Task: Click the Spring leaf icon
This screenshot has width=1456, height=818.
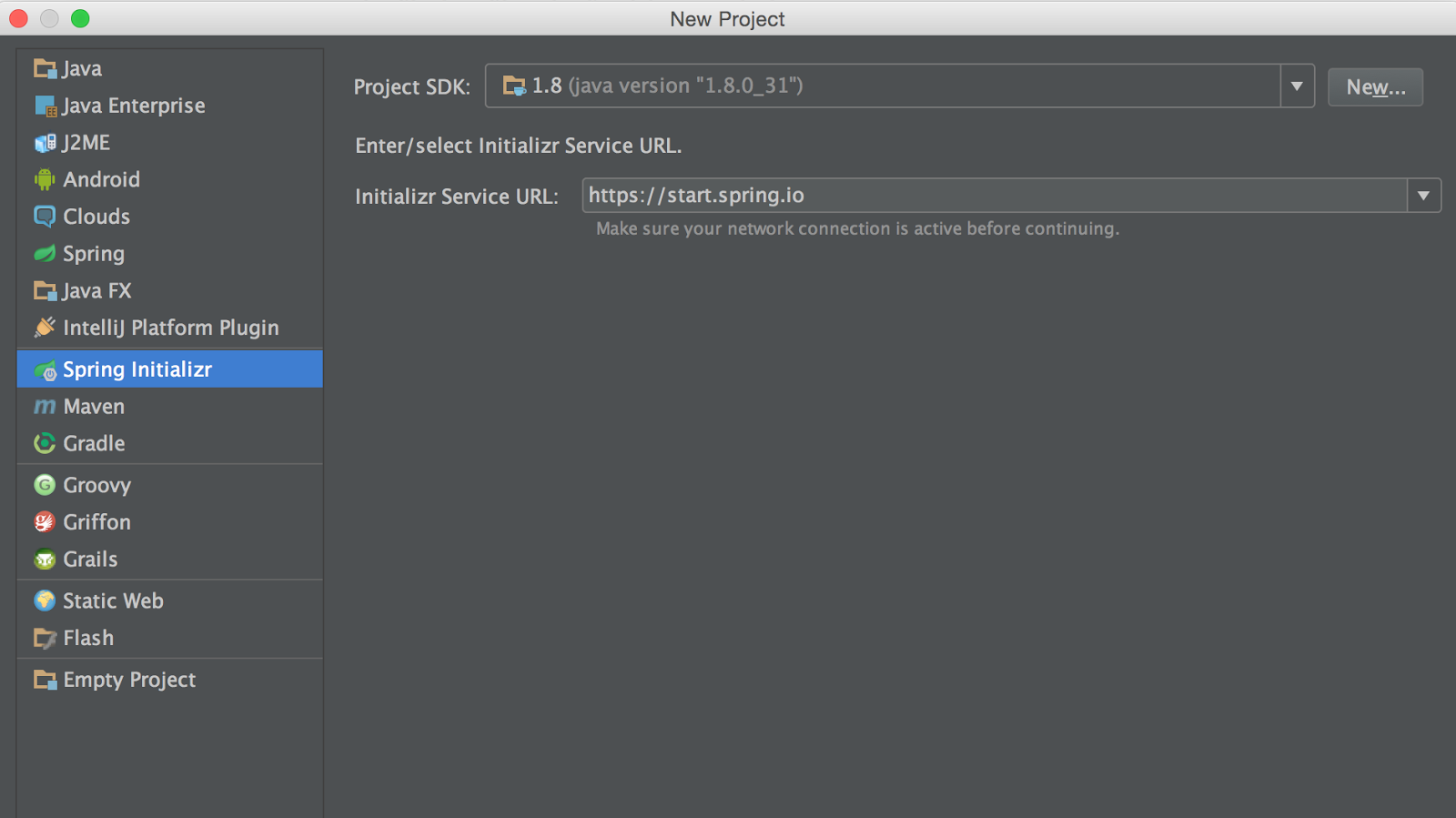Action: (44, 254)
